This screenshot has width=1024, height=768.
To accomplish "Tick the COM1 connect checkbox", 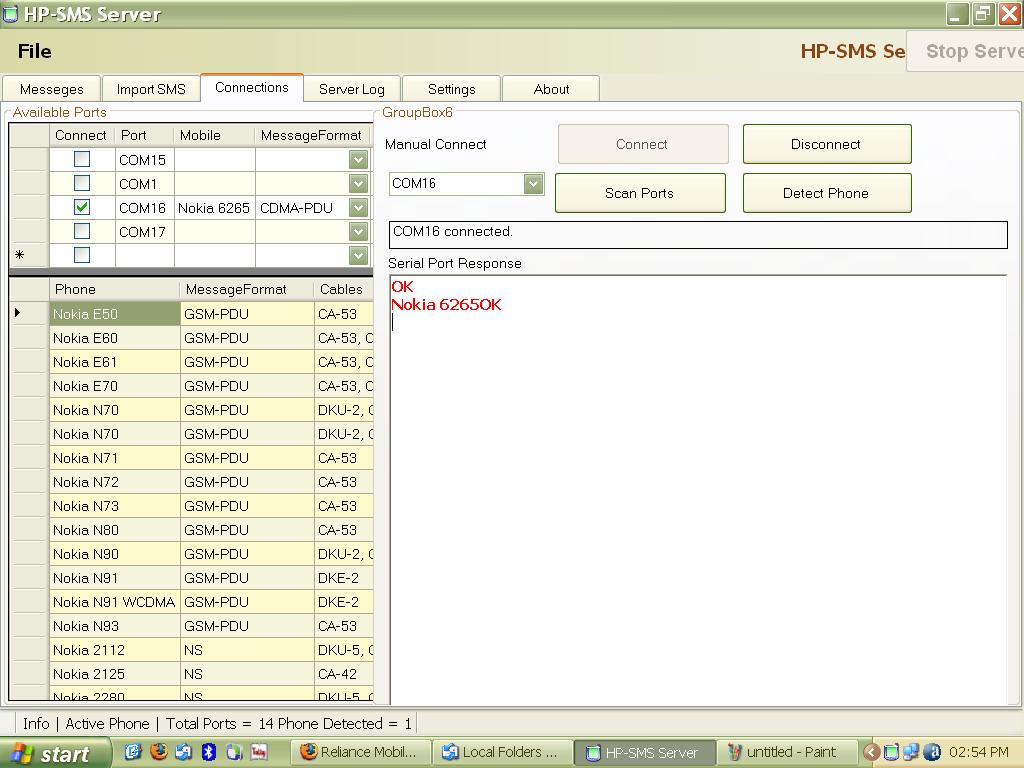I will pos(82,183).
